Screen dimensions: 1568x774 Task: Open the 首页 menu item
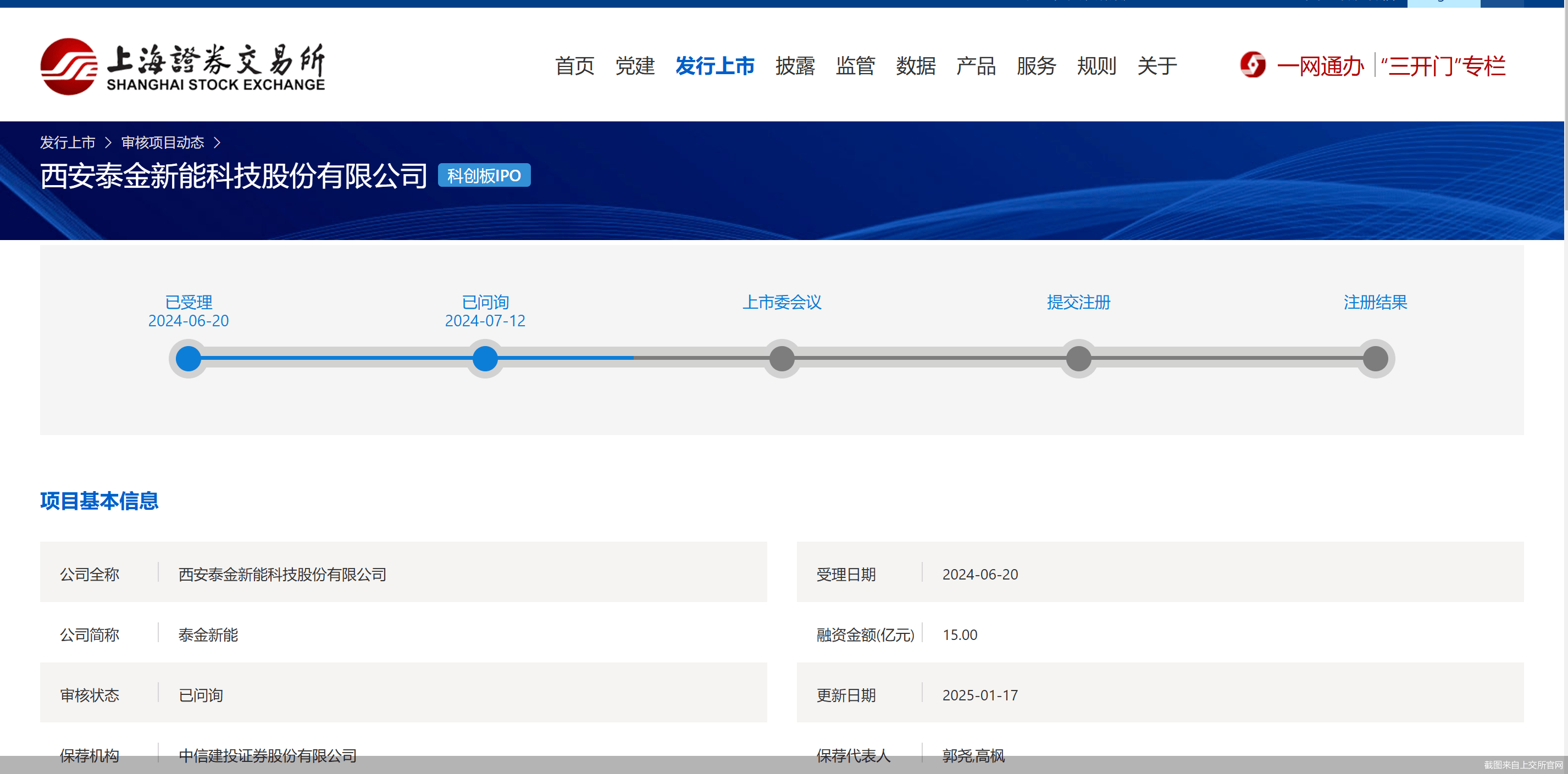click(x=575, y=66)
